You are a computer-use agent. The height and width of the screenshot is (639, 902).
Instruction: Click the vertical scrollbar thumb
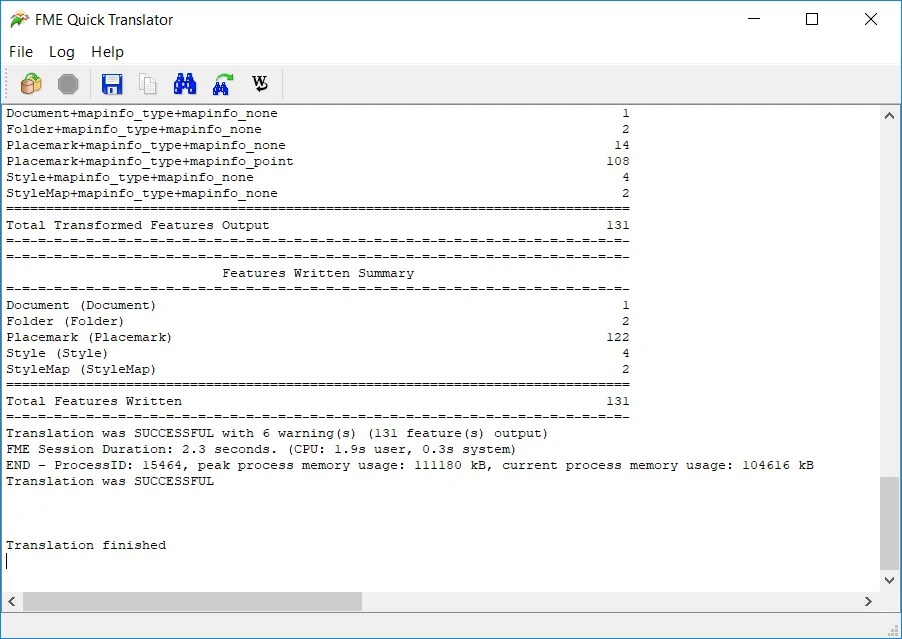pyautogui.click(x=889, y=523)
